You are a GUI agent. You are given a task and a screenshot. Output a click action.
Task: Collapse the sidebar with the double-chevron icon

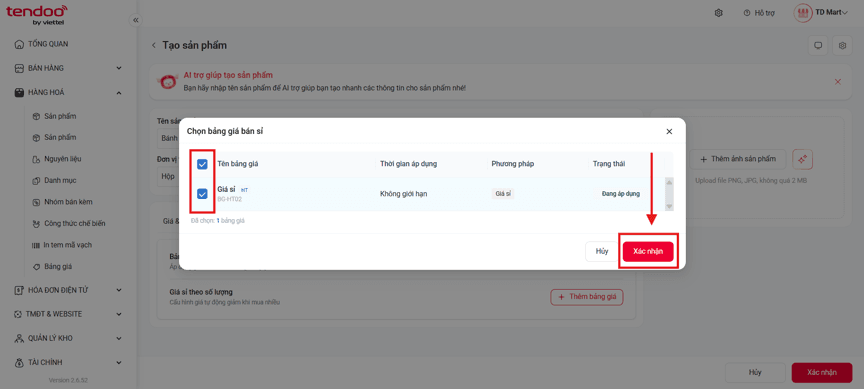tap(136, 20)
